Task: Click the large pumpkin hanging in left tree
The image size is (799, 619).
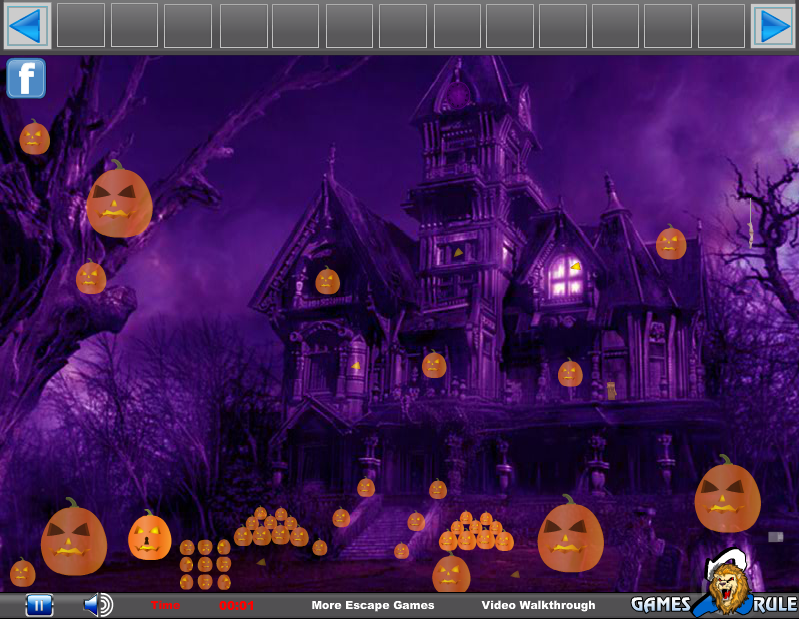Action: coord(119,200)
